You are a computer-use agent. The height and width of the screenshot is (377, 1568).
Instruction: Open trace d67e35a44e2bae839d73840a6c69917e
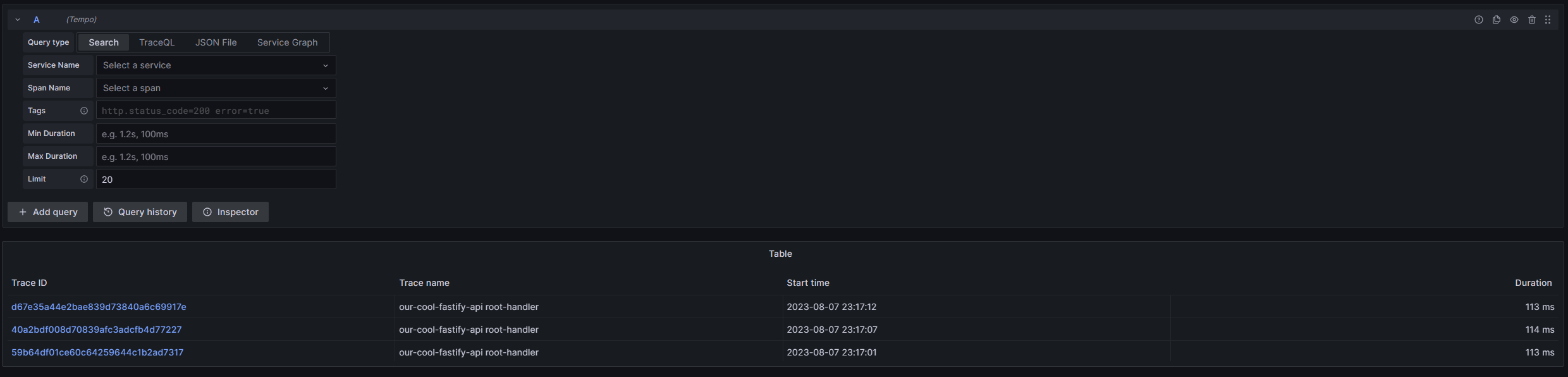[x=99, y=307]
